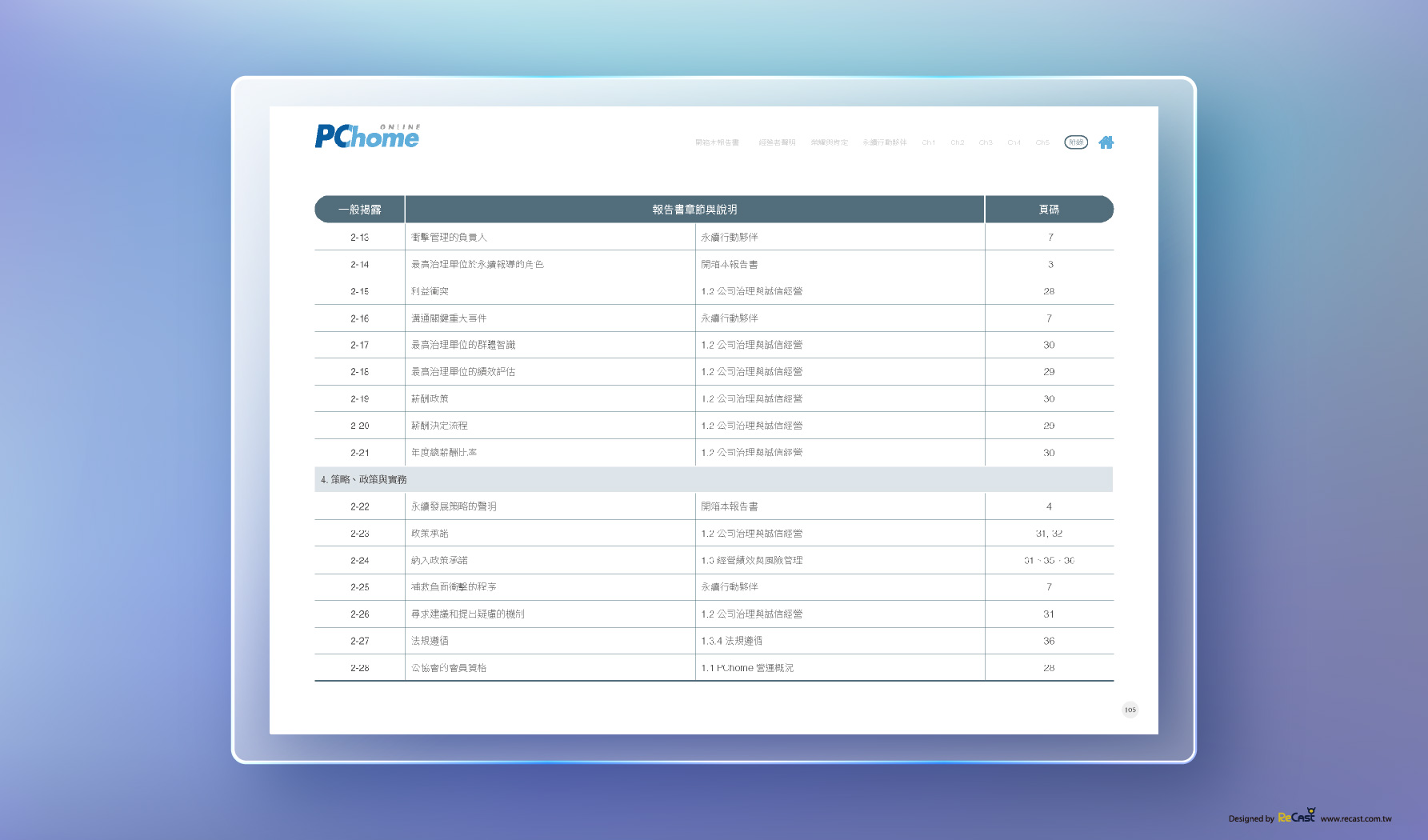This screenshot has height=840, width=1428.
Task: Go to the Ch5 tab
Action: 1042,142
